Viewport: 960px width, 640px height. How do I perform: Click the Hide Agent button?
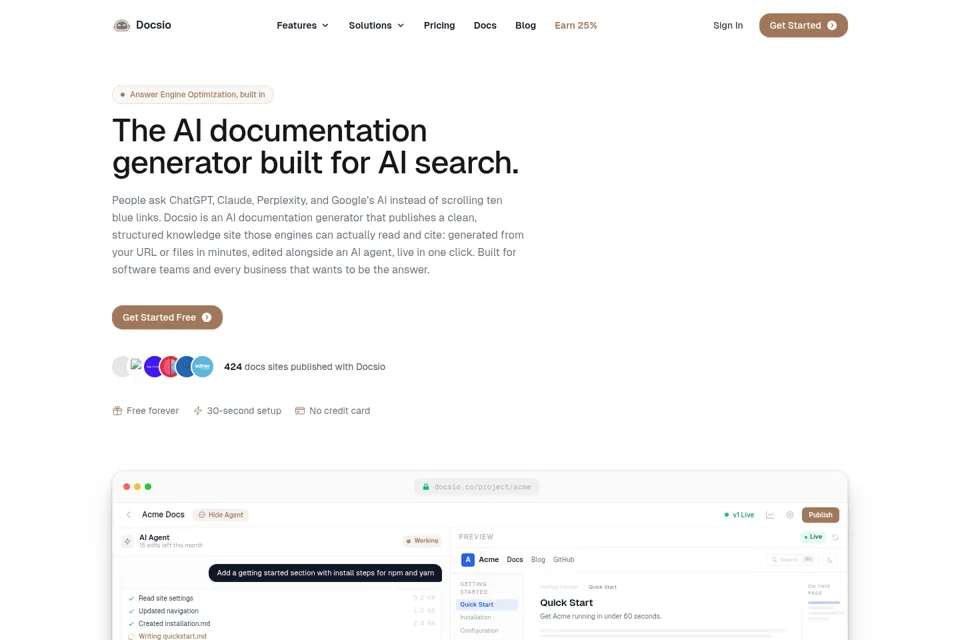pyautogui.click(x=221, y=515)
